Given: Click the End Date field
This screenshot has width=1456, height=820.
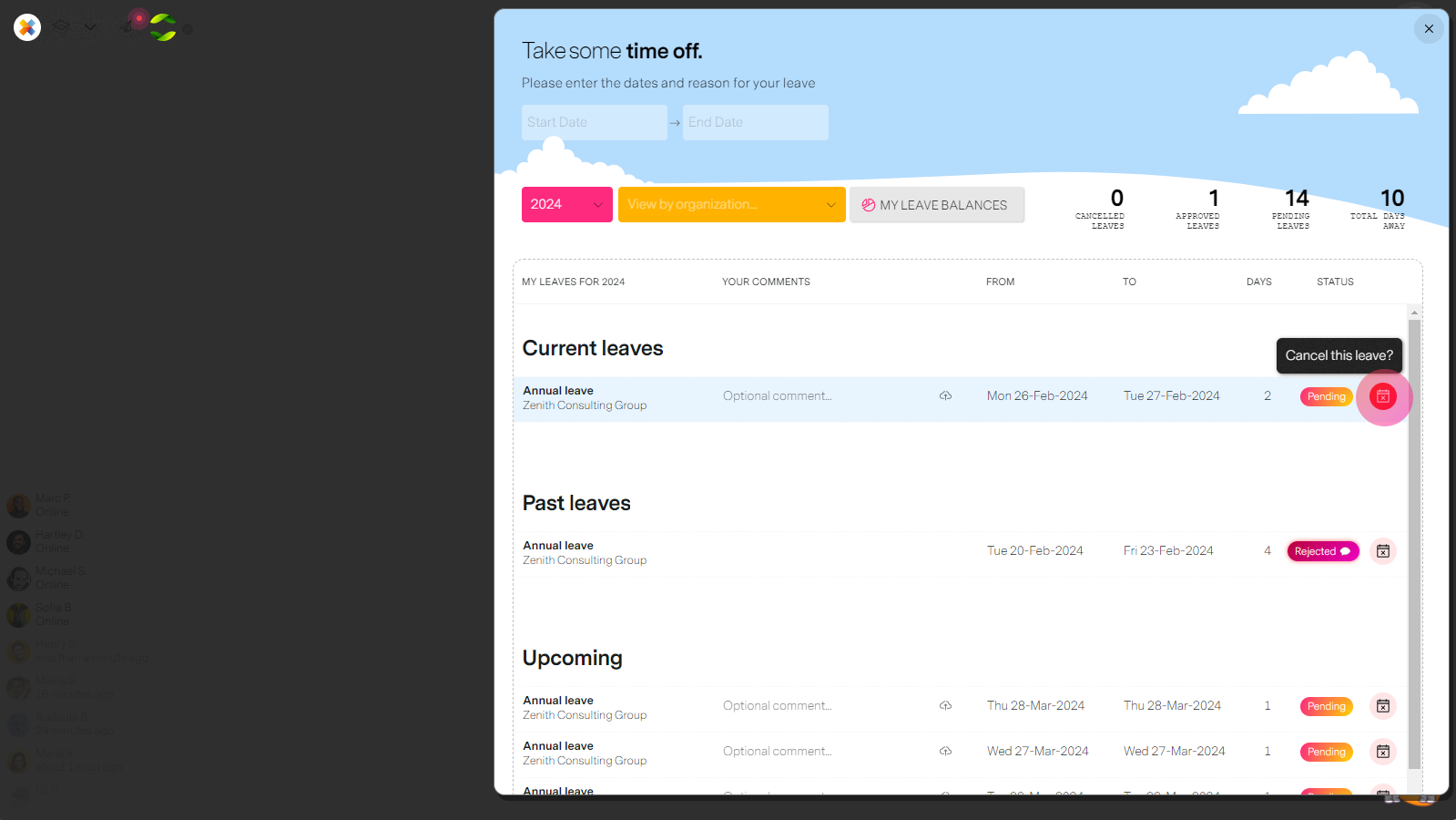Looking at the screenshot, I should (x=755, y=122).
